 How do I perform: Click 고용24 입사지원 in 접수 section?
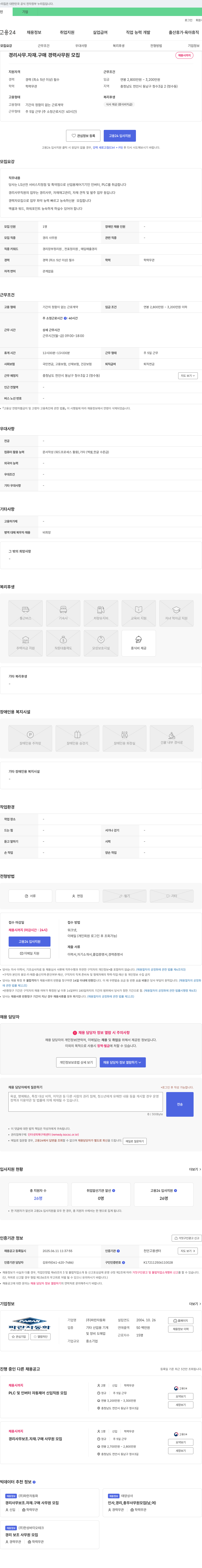tap(29, 941)
